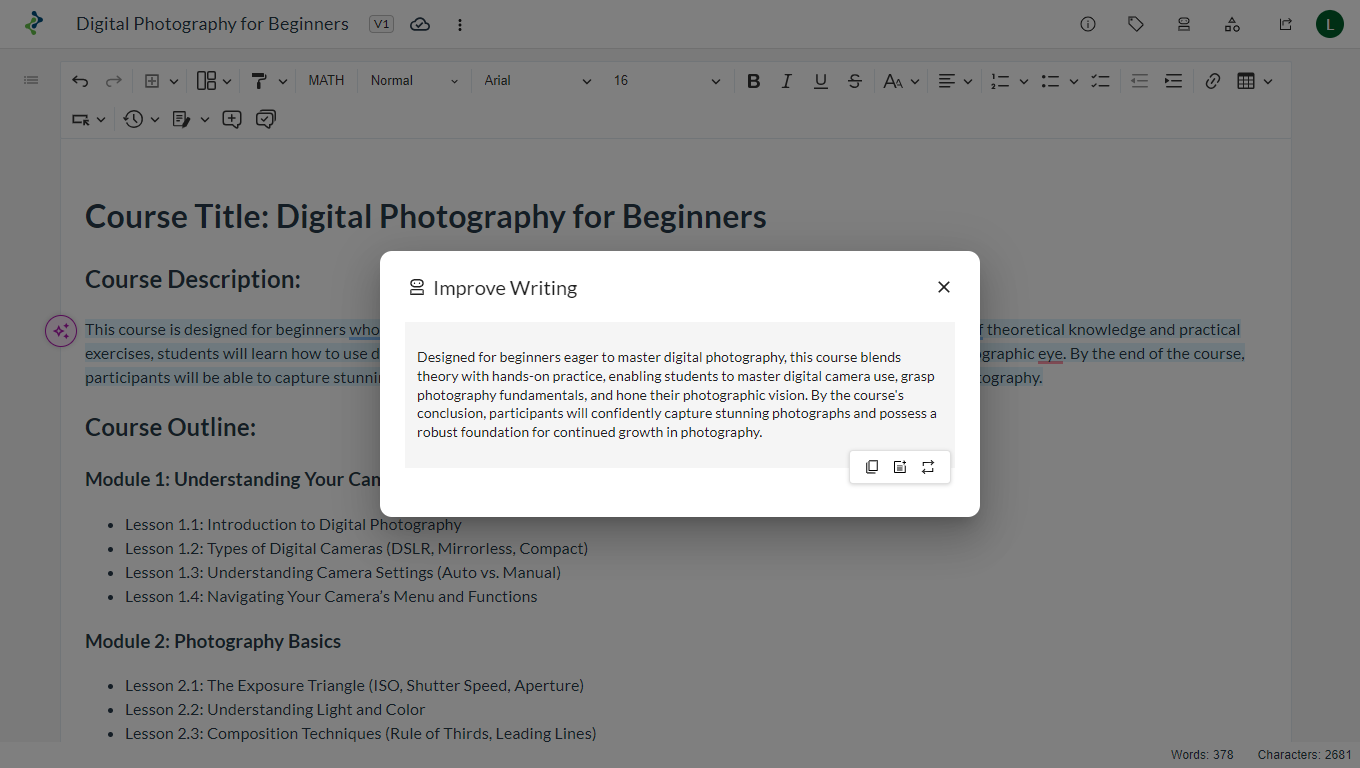Open the document outline sidebar menu
The width and height of the screenshot is (1360, 768).
click(x=31, y=80)
